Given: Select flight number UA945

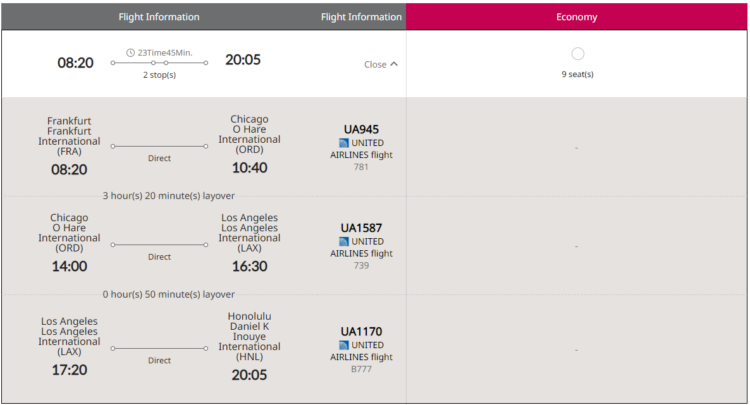Looking at the screenshot, I should click(361, 130).
